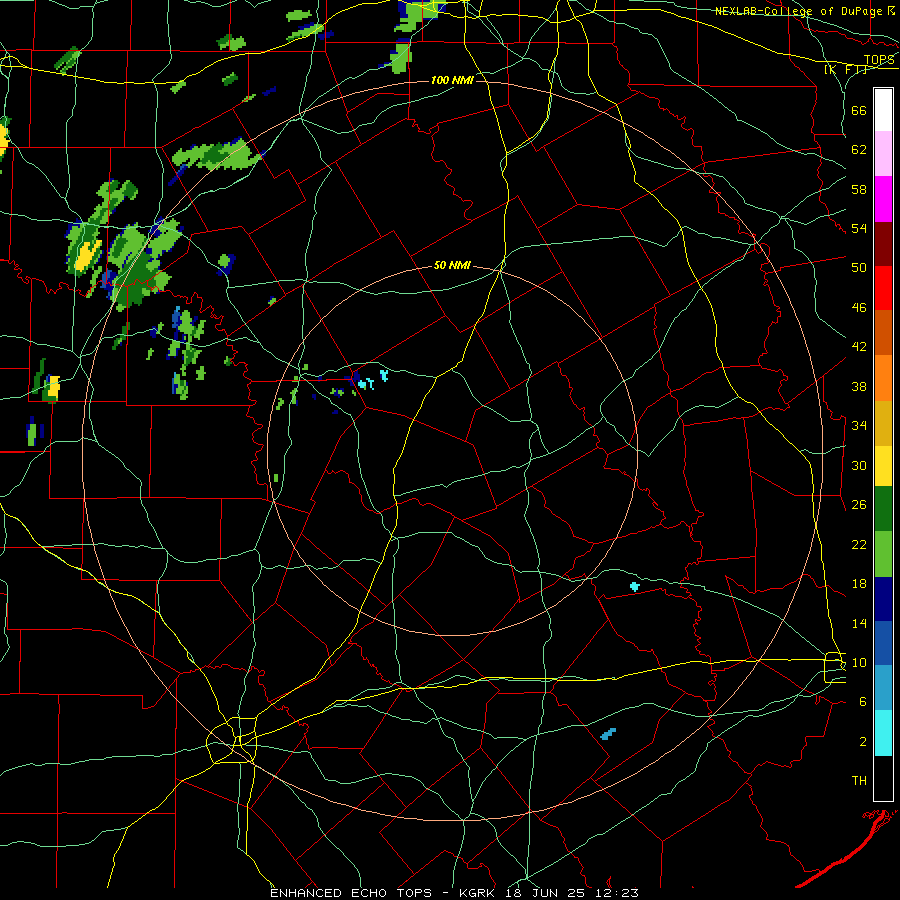
Task: Click the legend value 46
Action: [859, 308]
